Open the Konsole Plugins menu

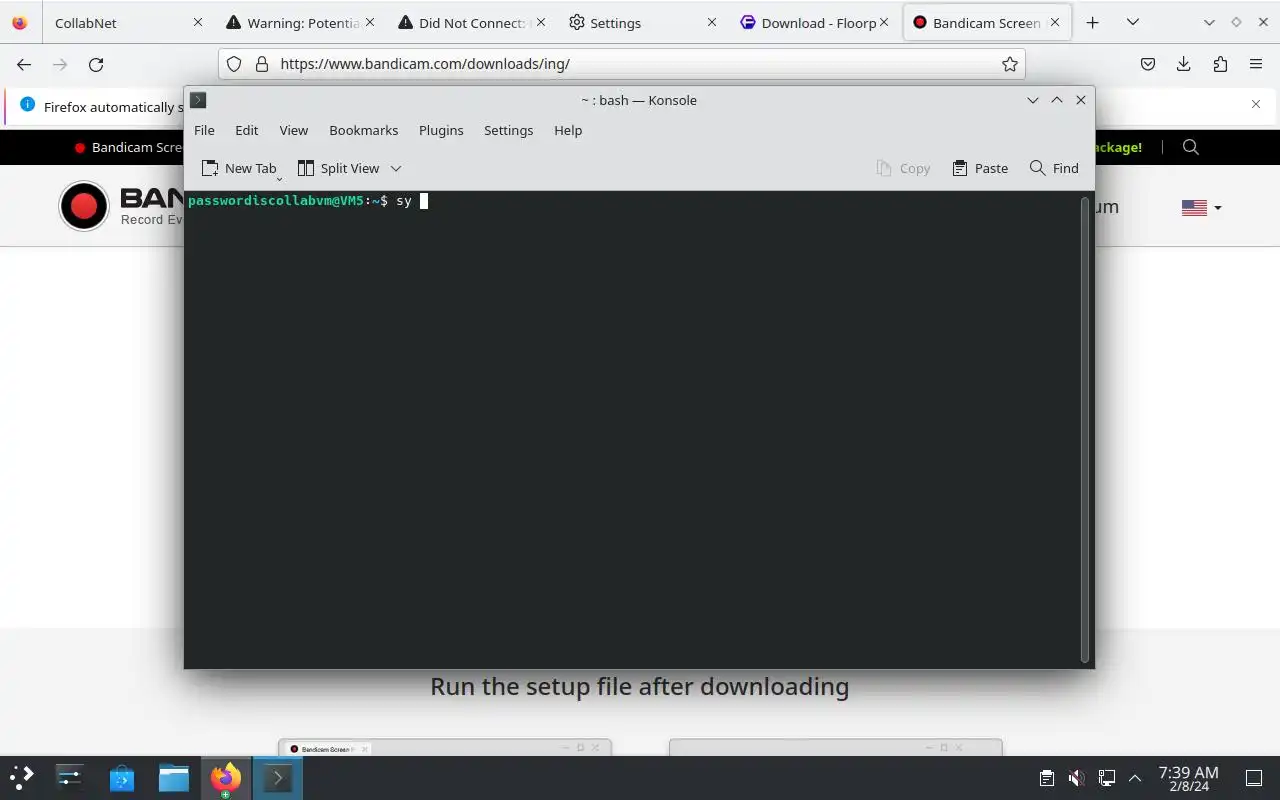coord(441,130)
